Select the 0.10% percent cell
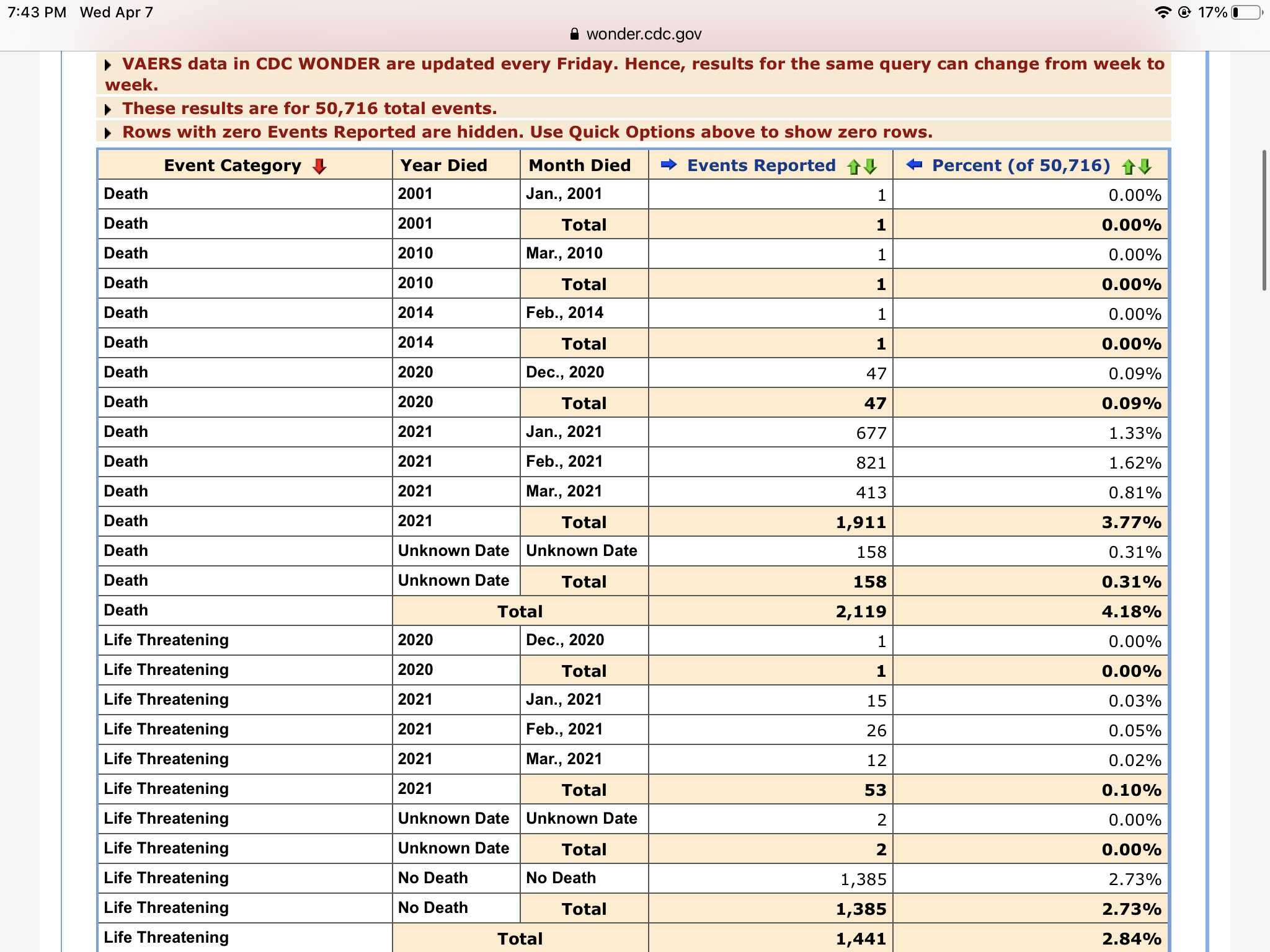 [1031, 789]
